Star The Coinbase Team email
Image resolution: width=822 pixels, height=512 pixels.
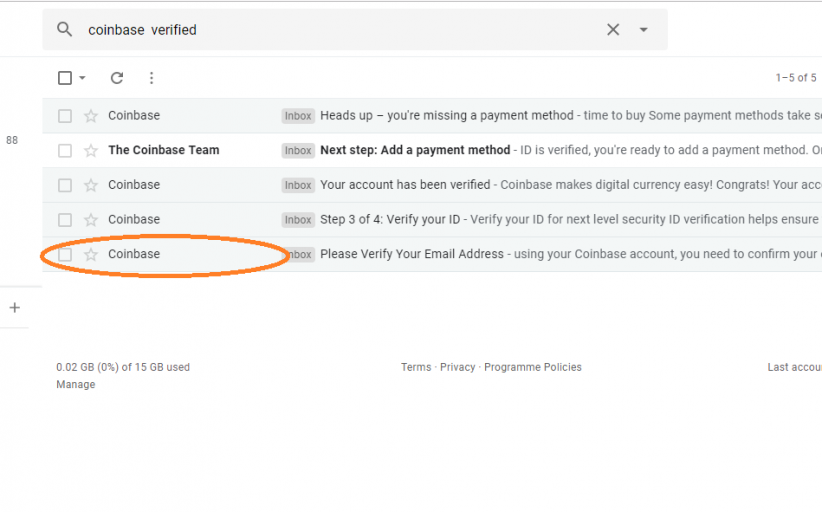tap(91, 151)
